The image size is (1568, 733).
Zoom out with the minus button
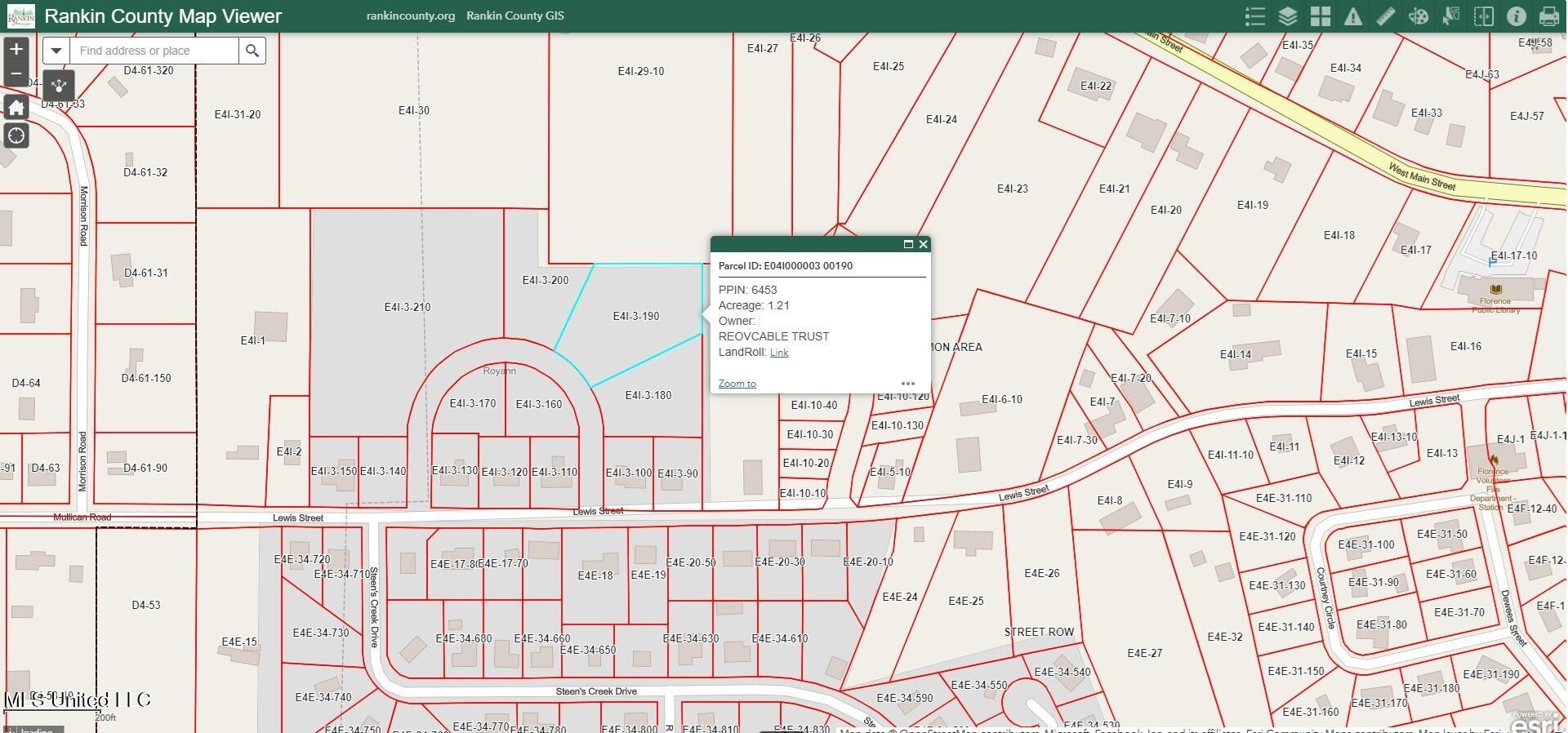(16, 73)
